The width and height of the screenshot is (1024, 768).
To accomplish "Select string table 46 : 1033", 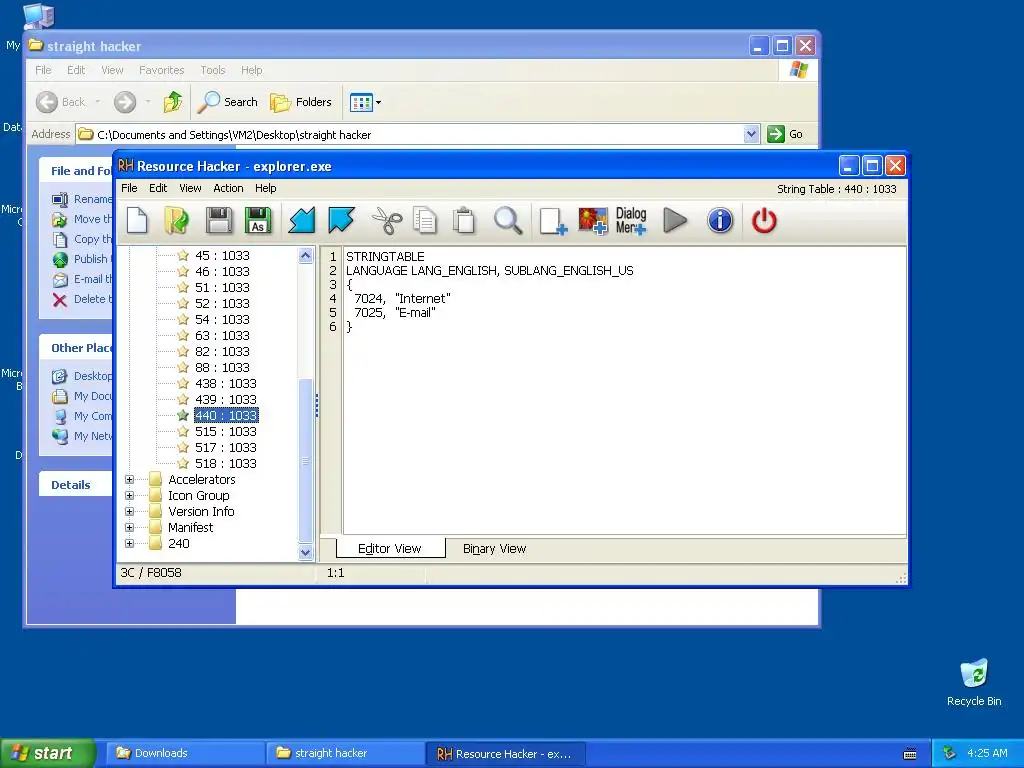I will coord(222,272).
